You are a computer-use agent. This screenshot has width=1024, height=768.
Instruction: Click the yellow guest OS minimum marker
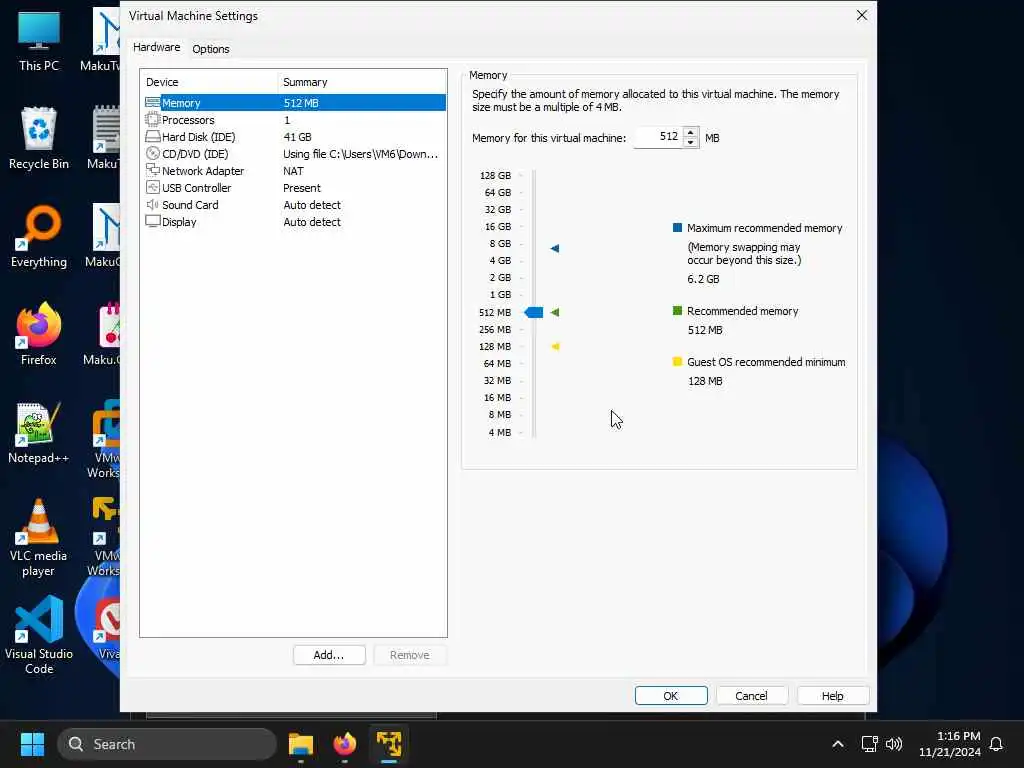tap(555, 346)
